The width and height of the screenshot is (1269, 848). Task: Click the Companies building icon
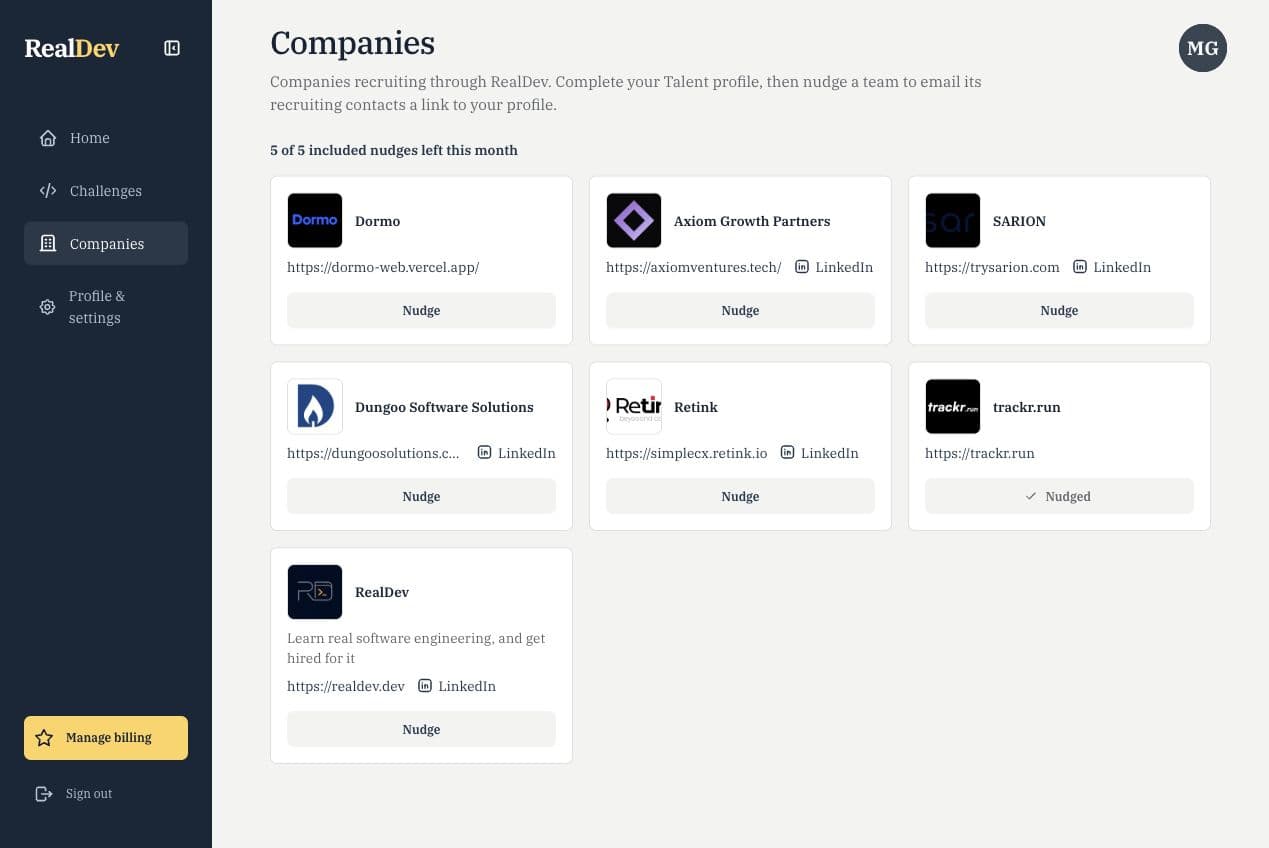pyautogui.click(x=48, y=244)
